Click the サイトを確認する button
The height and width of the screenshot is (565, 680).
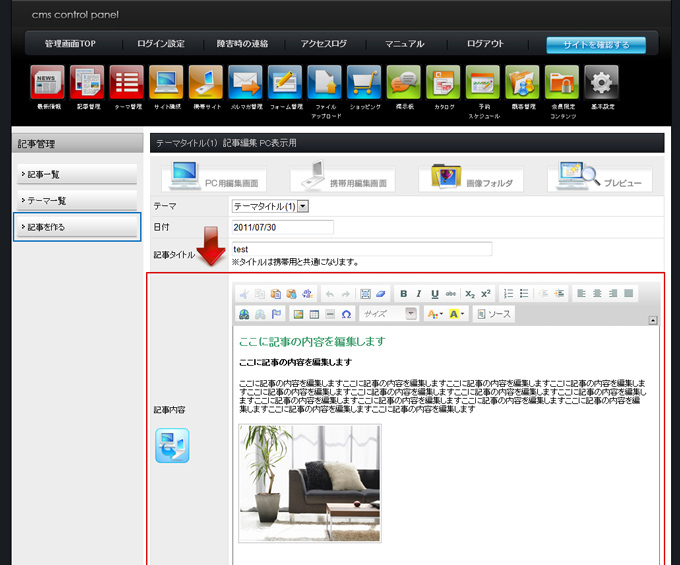(x=595, y=45)
